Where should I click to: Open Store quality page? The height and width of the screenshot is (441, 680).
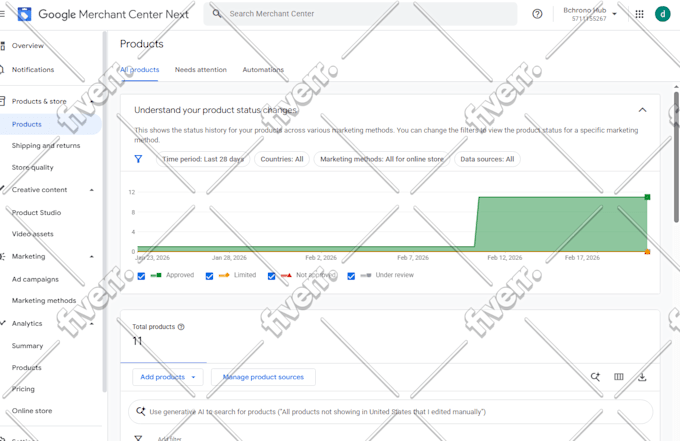[33, 167]
